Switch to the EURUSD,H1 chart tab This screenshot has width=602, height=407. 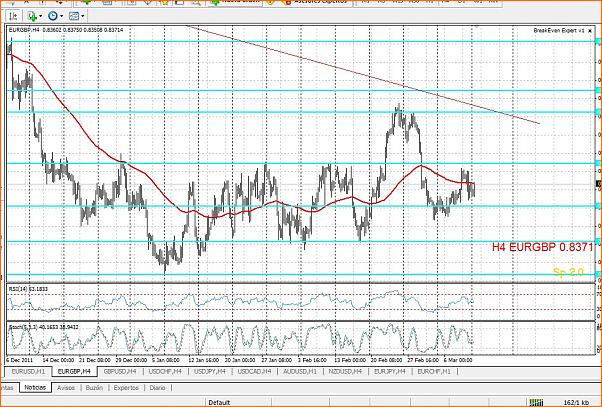pos(28,371)
